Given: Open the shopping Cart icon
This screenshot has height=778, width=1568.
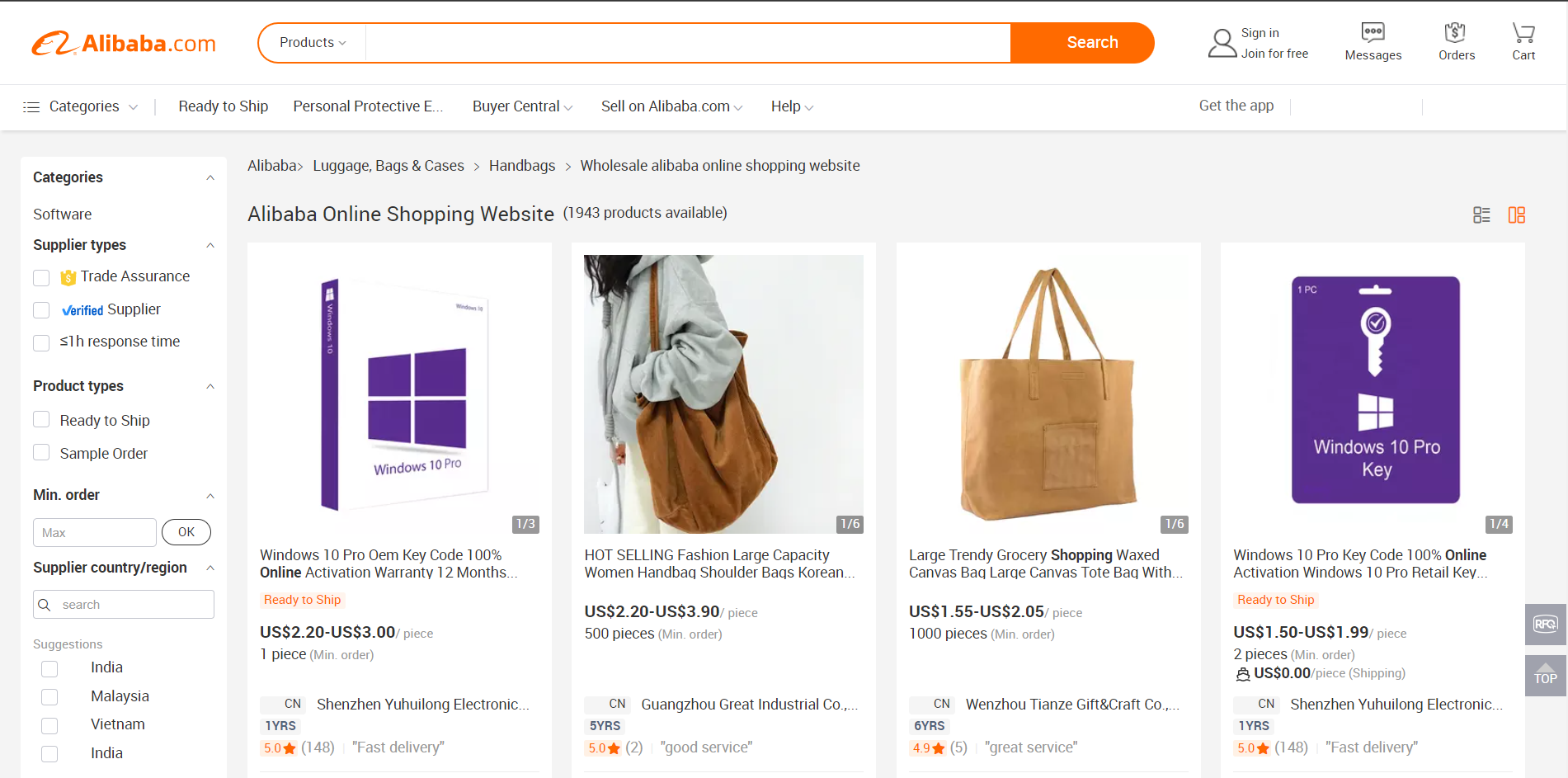Looking at the screenshot, I should pyautogui.click(x=1523, y=32).
